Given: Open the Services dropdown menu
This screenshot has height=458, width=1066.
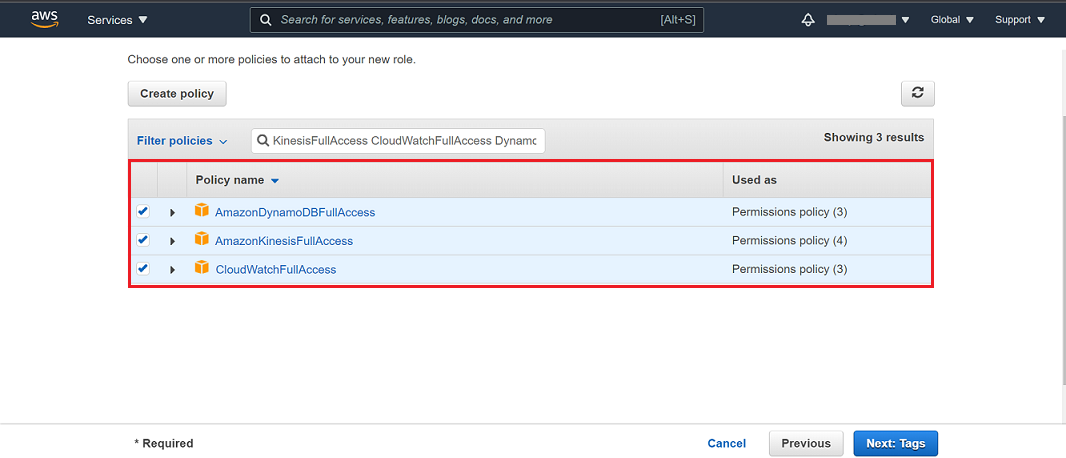Looking at the screenshot, I should pos(117,20).
